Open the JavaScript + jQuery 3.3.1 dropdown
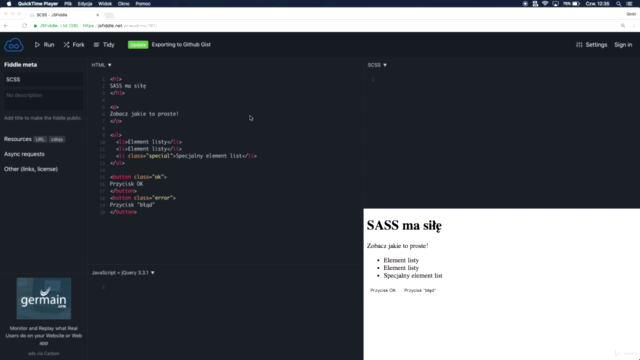 pyautogui.click(x=123, y=273)
